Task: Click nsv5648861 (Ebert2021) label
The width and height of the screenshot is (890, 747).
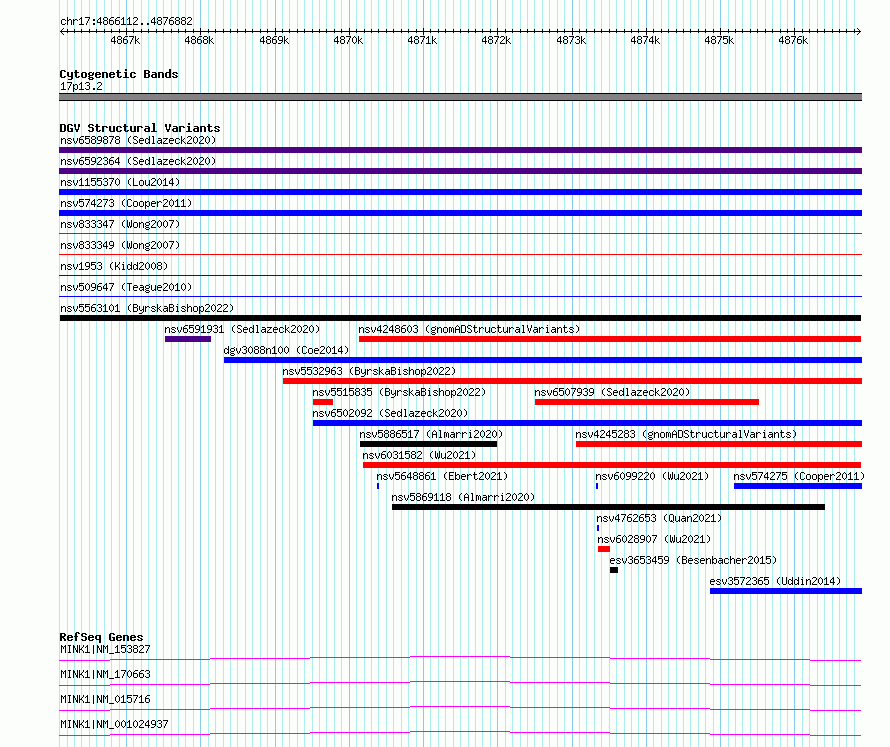Action: pyautogui.click(x=442, y=476)
